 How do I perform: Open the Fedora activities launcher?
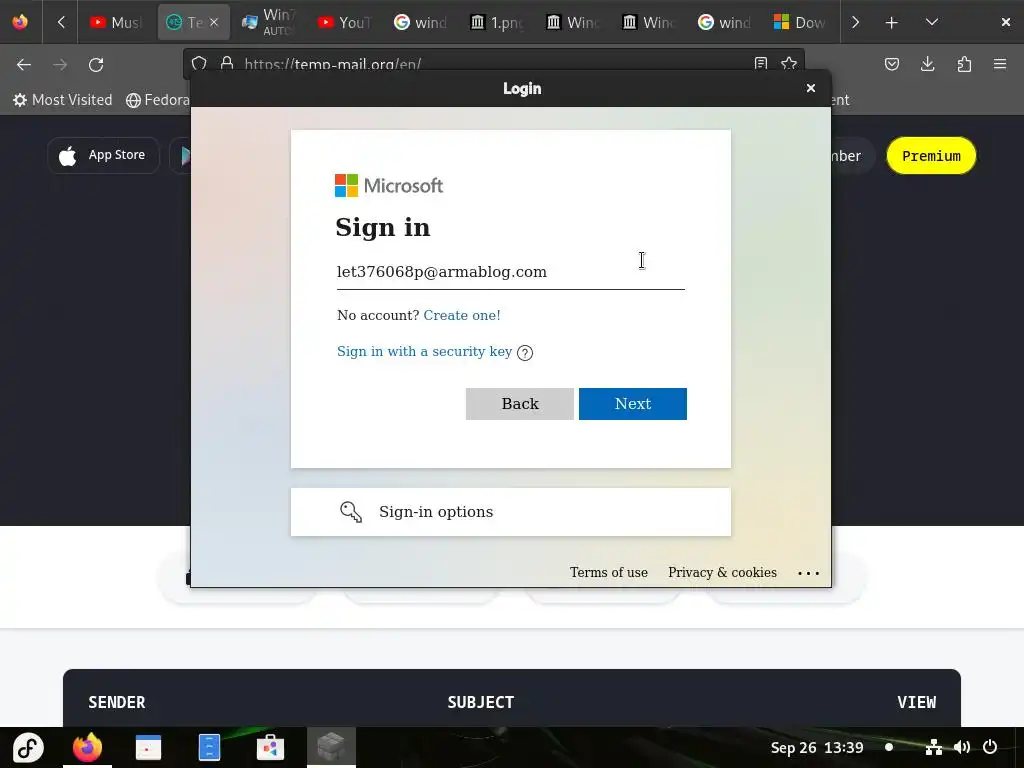pyautogui.click(x=28, y=747)
